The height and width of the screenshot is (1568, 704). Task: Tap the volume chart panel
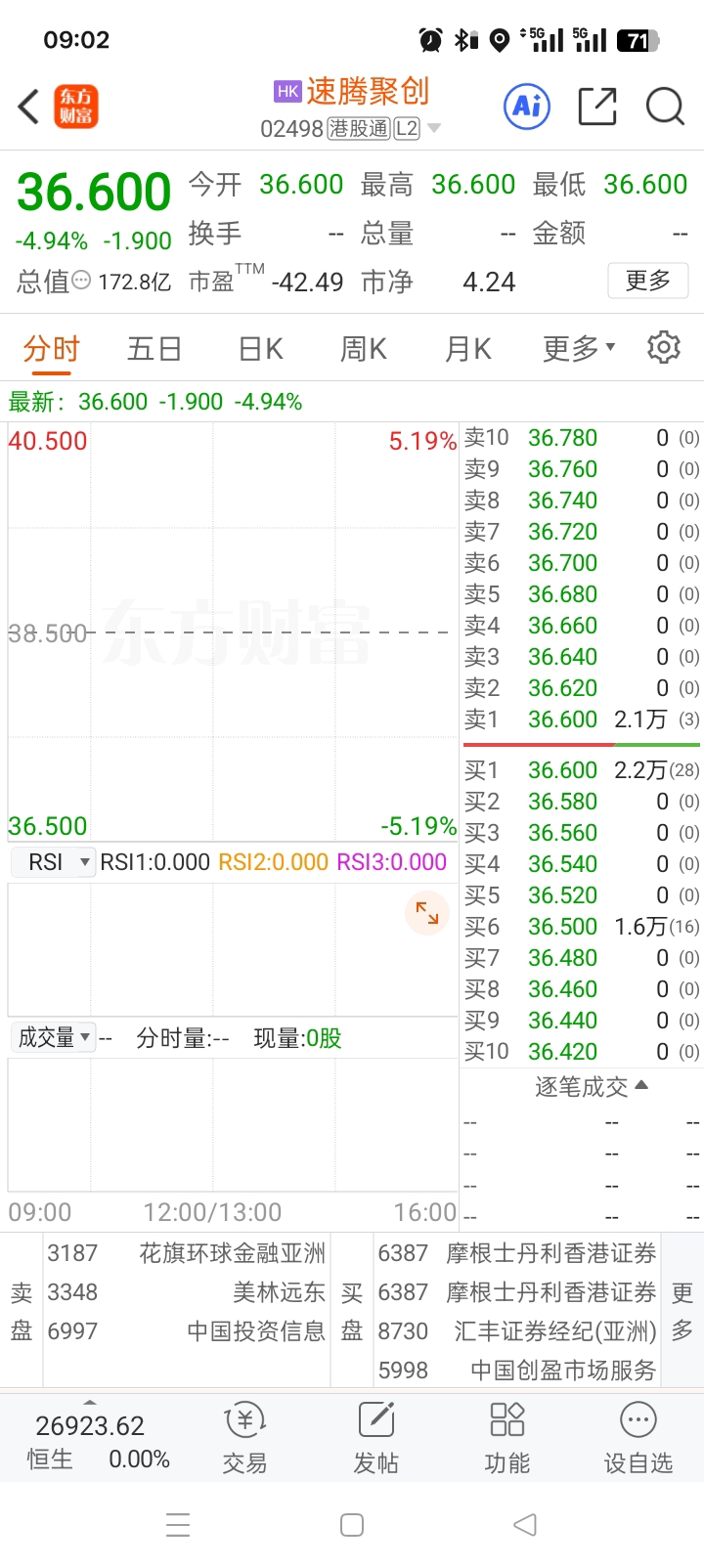click(233, 1124)
